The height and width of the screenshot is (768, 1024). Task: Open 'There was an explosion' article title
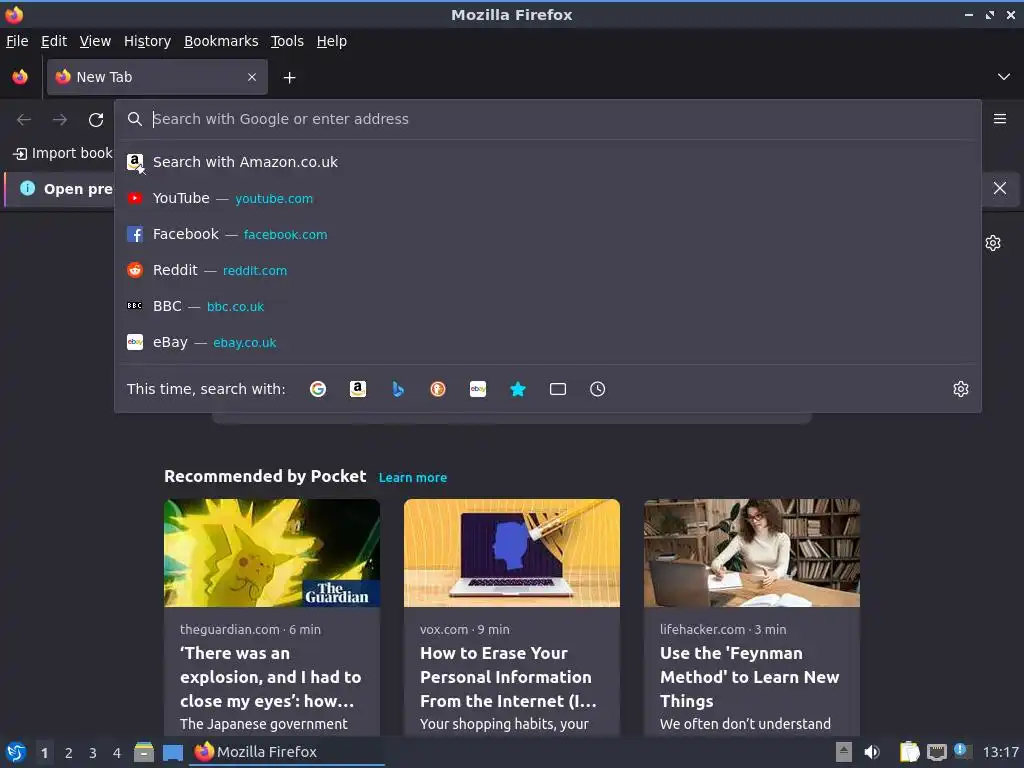[270, 677]
